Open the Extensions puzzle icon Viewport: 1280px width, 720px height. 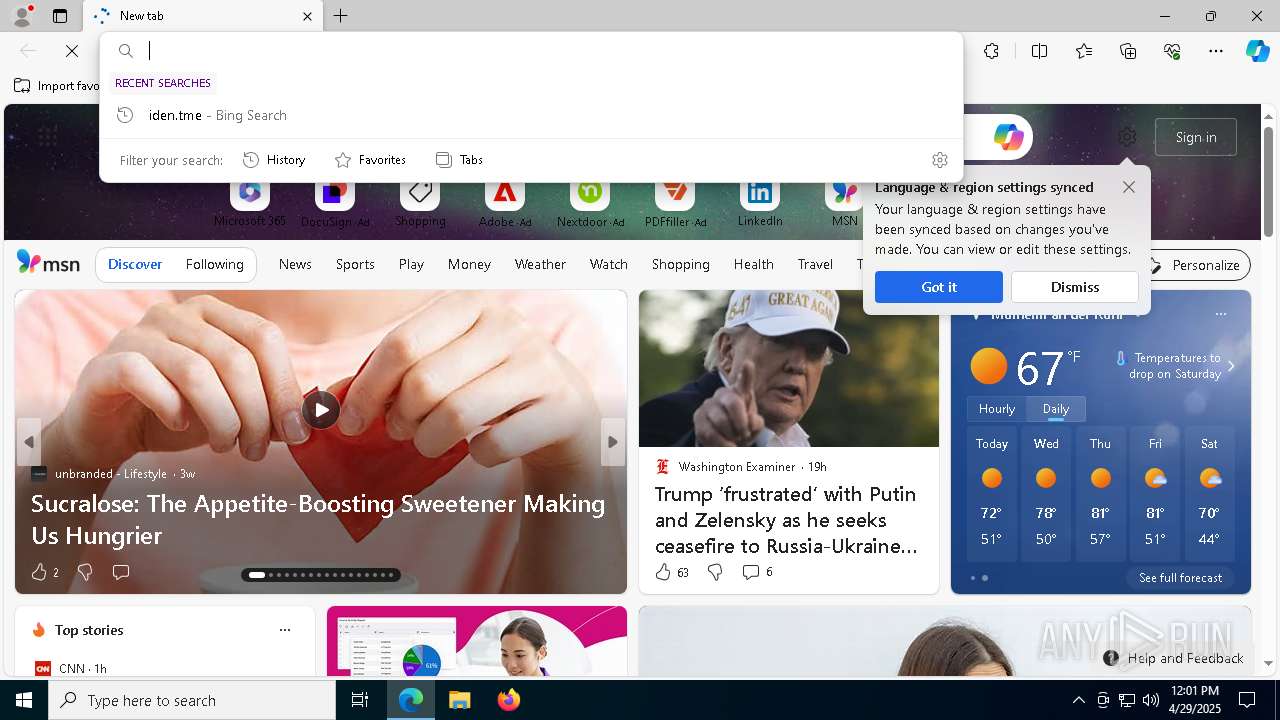click(x=991, y=51)
